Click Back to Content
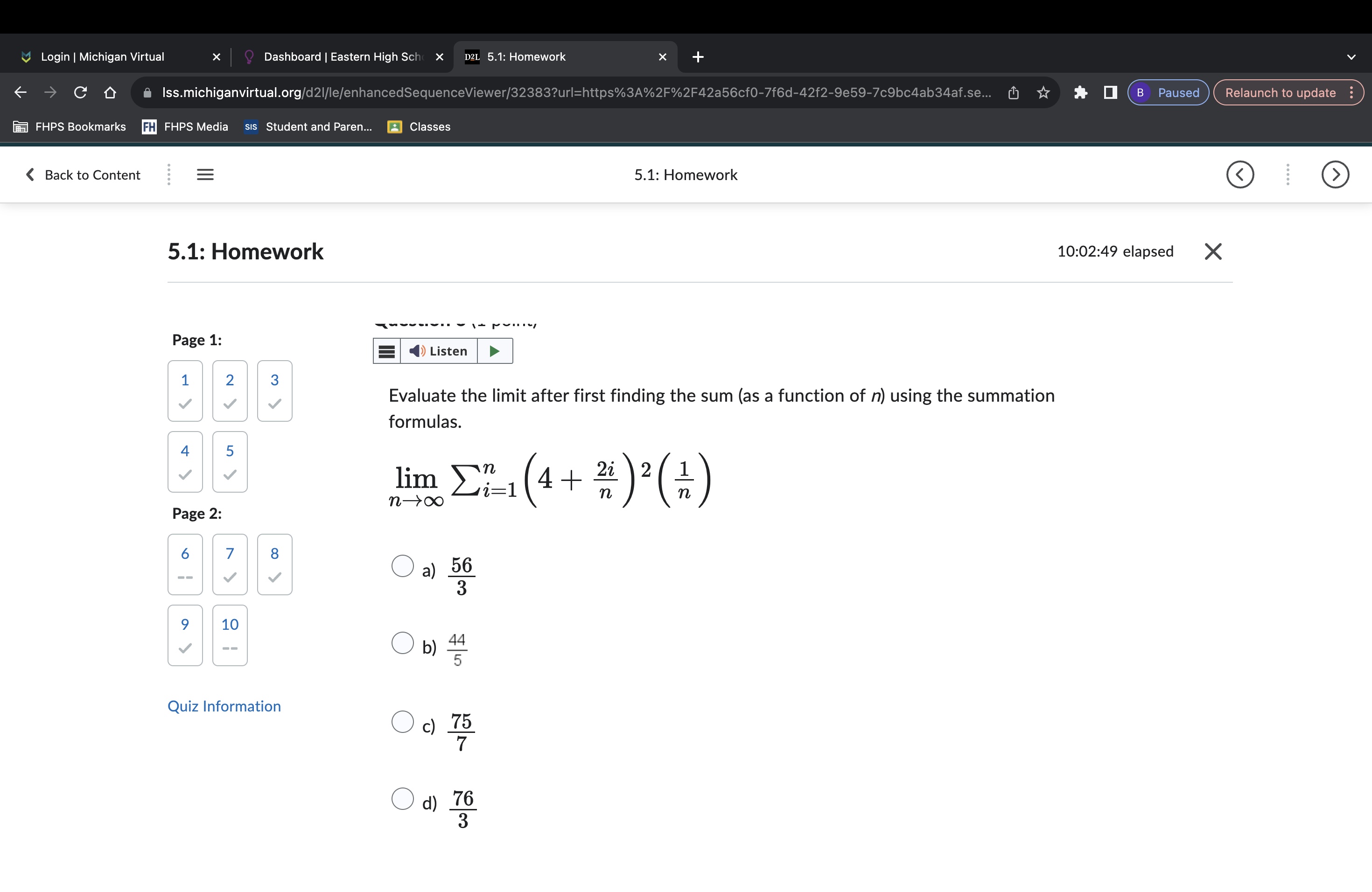This screenshot has height=892, width=1372. 83,174
